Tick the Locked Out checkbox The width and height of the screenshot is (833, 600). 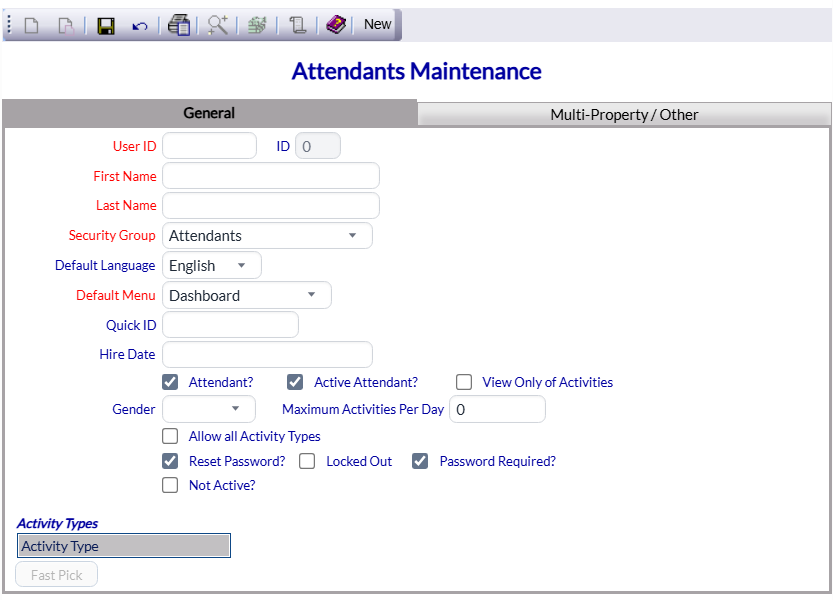click(308, 461)
